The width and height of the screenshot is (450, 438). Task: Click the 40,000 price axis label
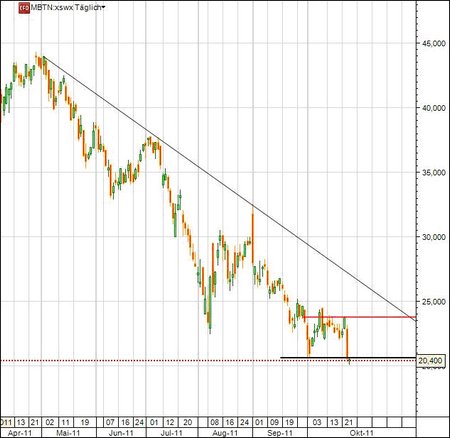click(433, 108)
